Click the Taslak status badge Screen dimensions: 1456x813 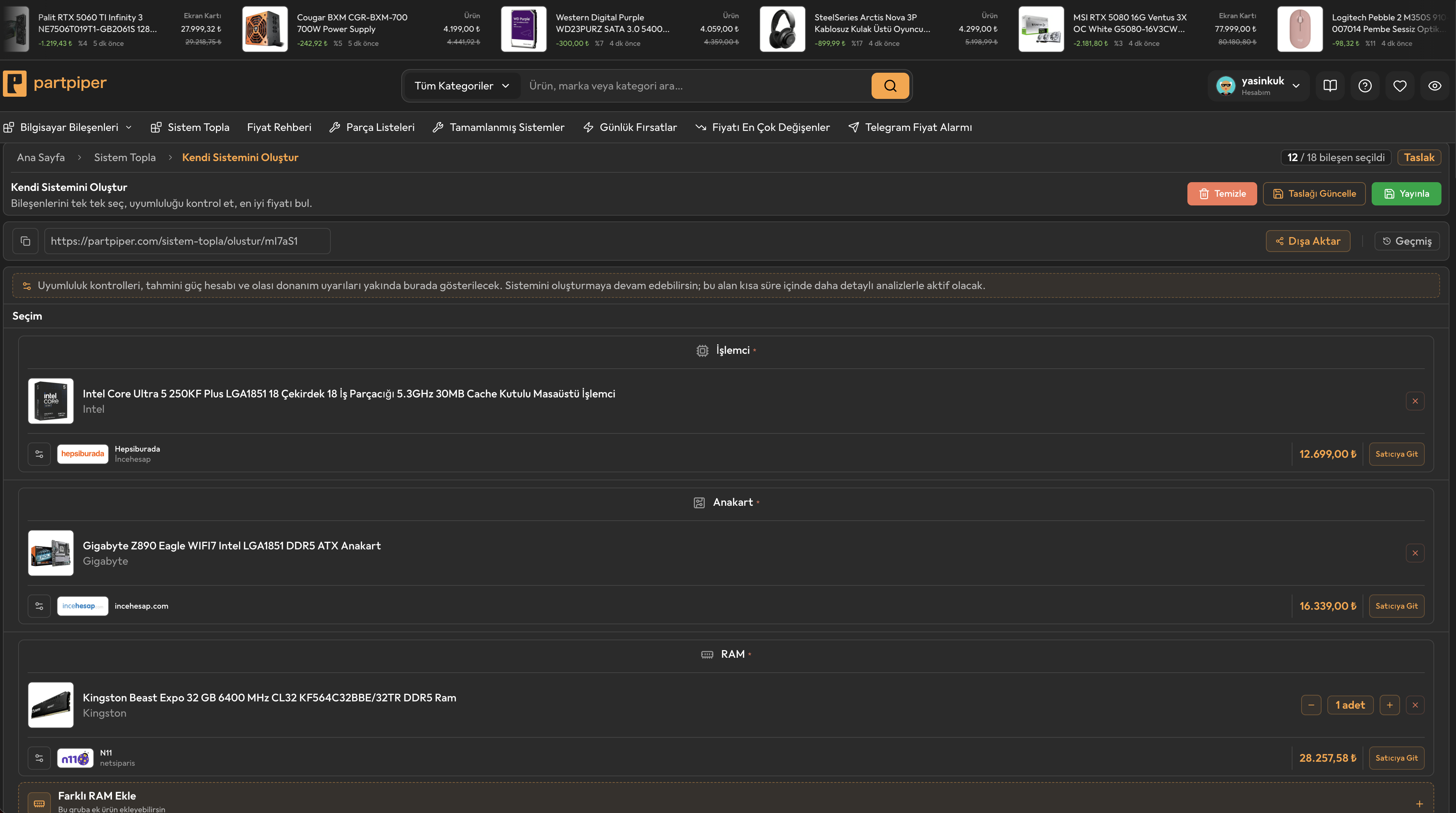point(1419,157)
